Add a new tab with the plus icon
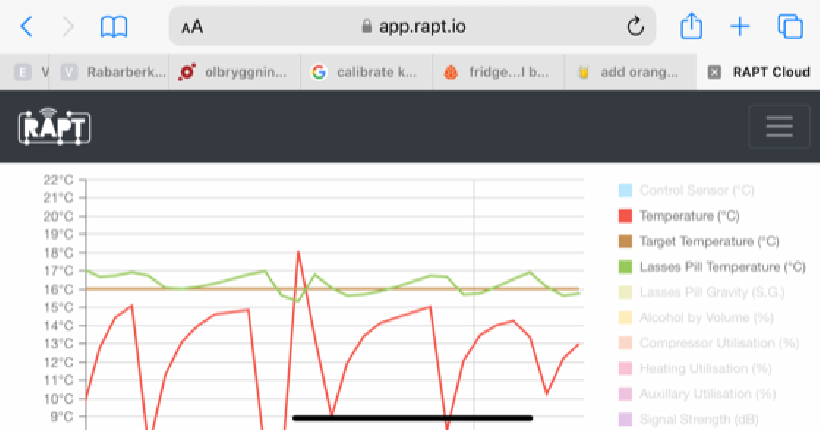The image size is (820, 430). (739, 26)
